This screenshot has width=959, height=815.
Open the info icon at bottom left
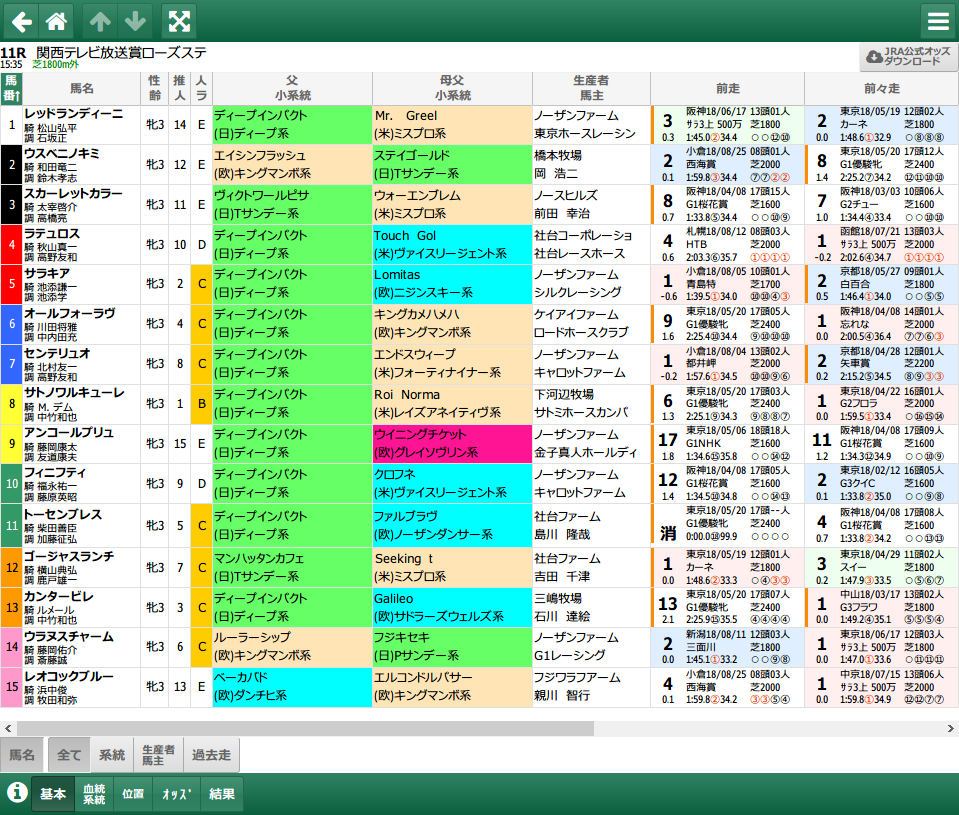17,792
